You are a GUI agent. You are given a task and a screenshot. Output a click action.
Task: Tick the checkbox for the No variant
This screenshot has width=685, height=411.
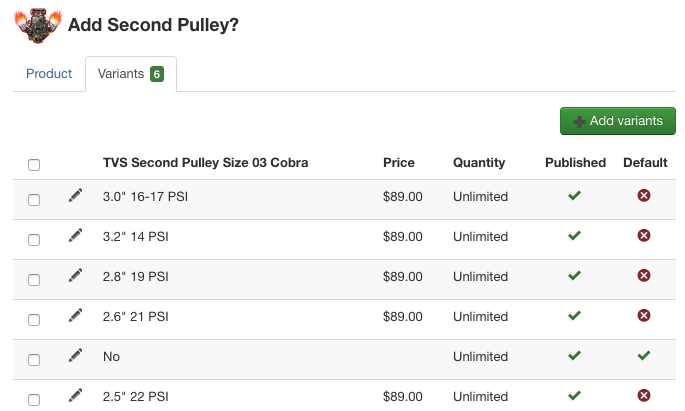point(34,360)
